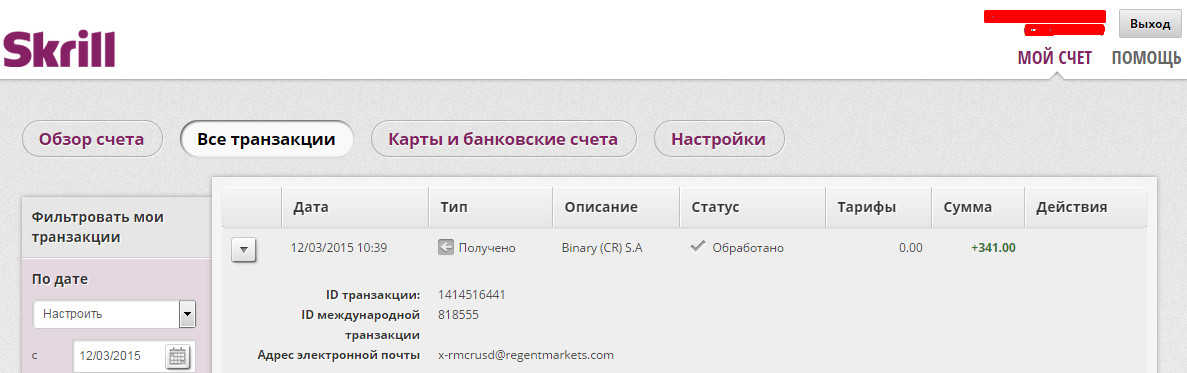Open the calendar picker for start date

[x=177, y=356]
